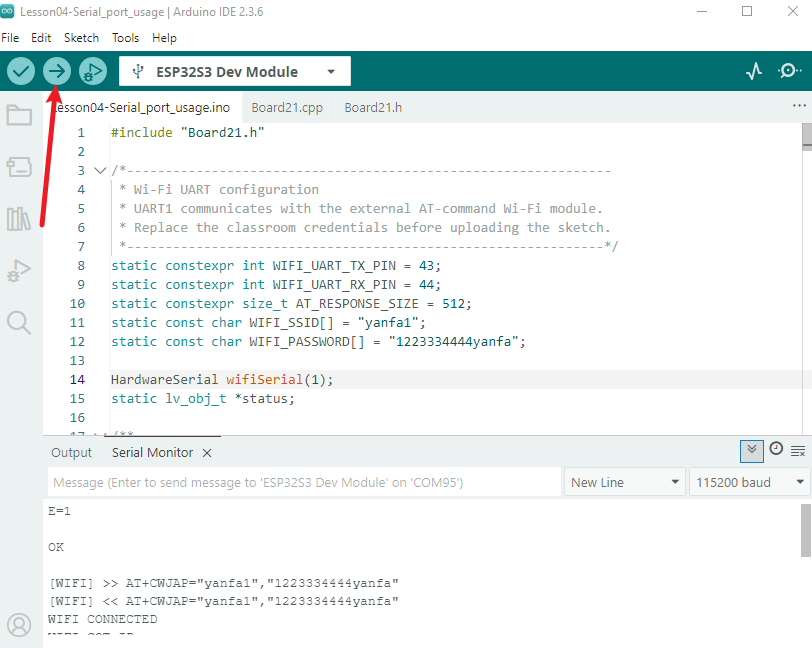Click the WIFI_PASSWORD declaration on line 12
812x648 pixels.
pyautogui.click(x=318, y=342)
